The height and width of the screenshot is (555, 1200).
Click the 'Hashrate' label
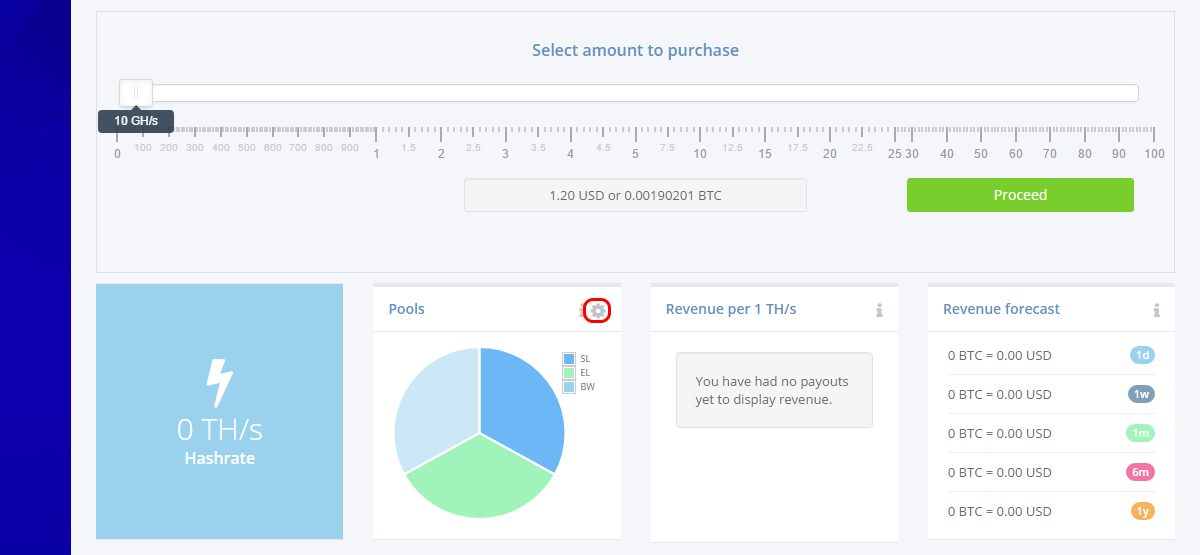pos(219,458)
